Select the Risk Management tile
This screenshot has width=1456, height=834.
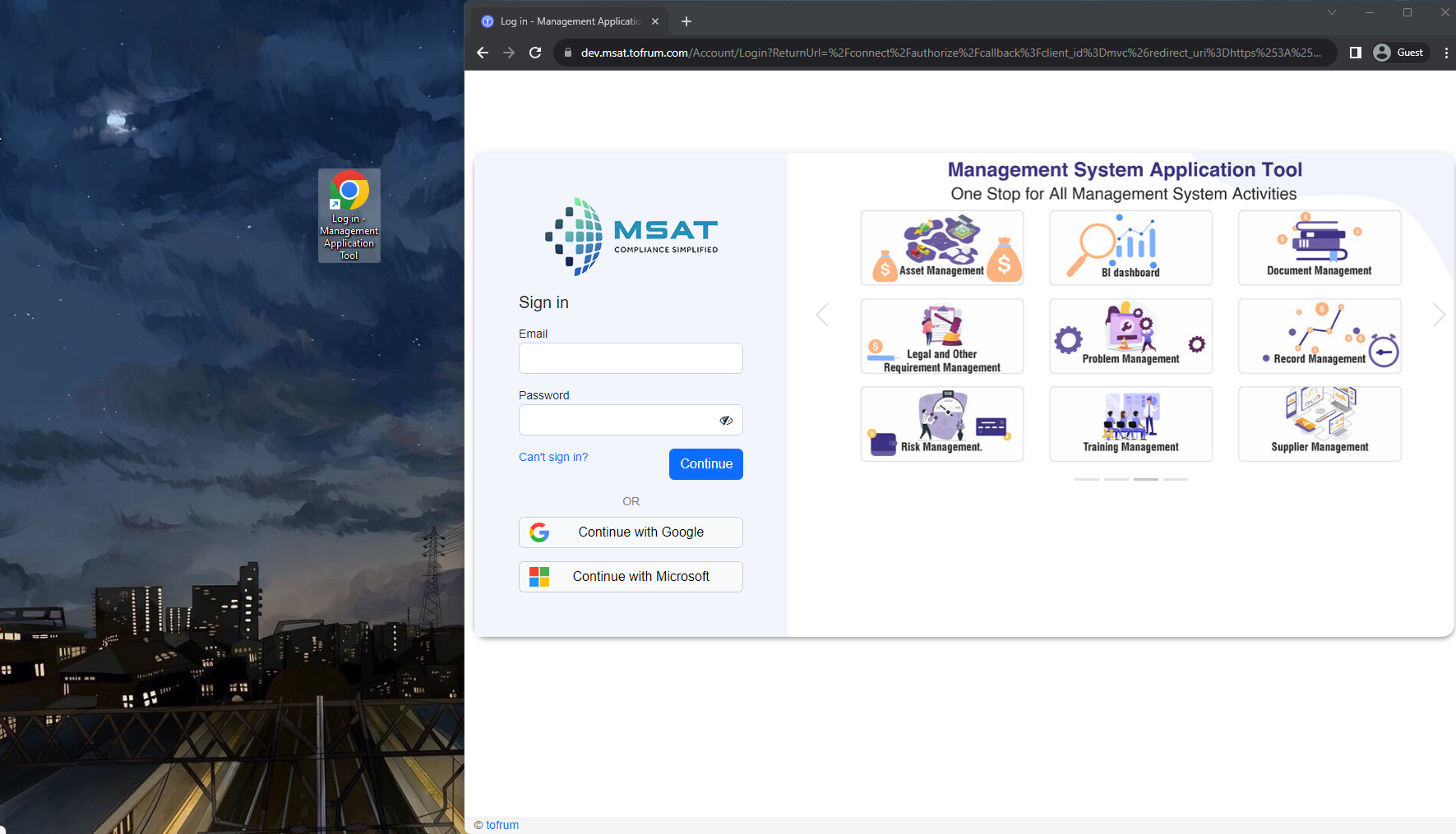[x=941, y=424]
